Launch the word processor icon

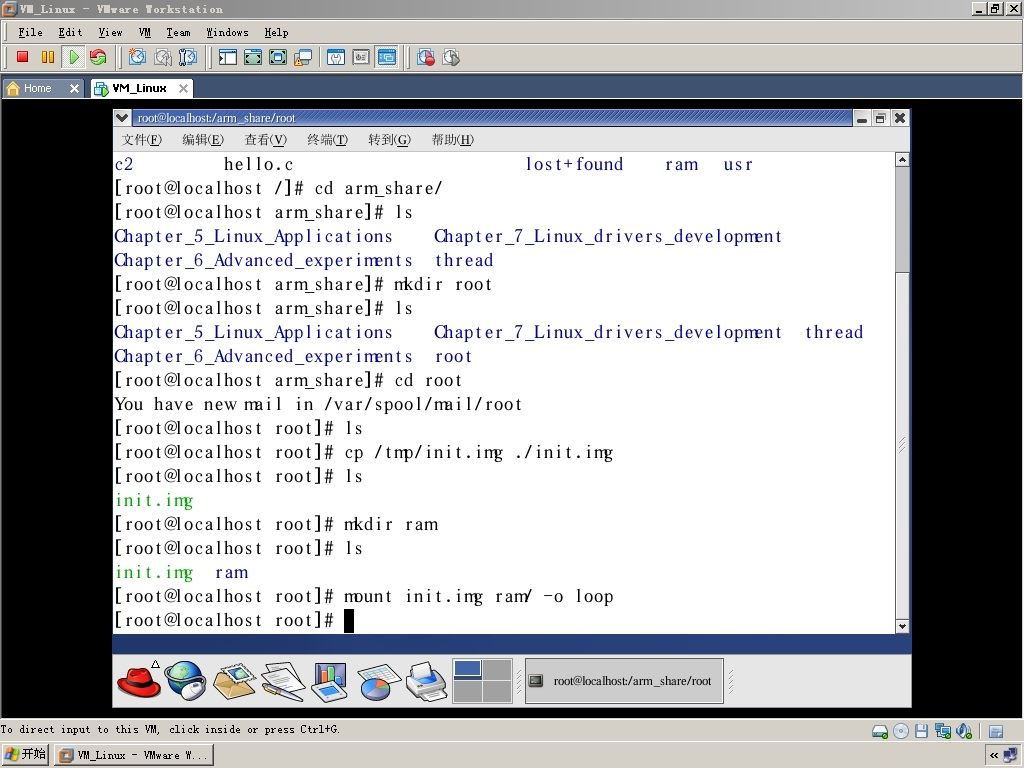(283, 680)
